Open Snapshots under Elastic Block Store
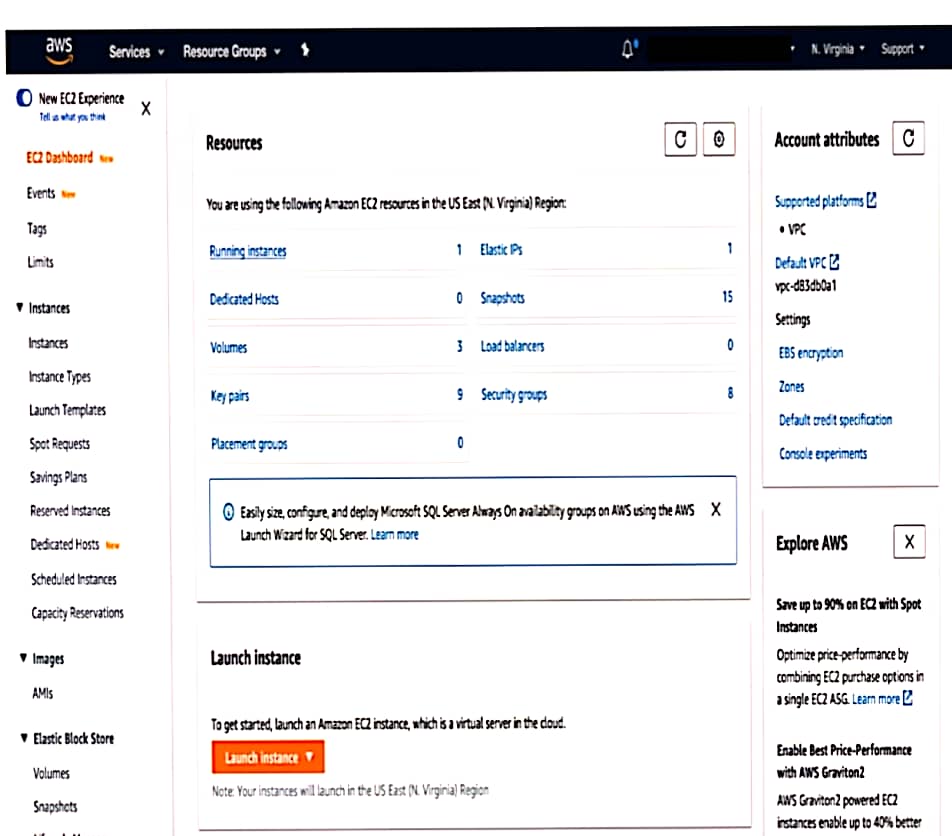This screenshot has width=952, height=836. (55, 806)
